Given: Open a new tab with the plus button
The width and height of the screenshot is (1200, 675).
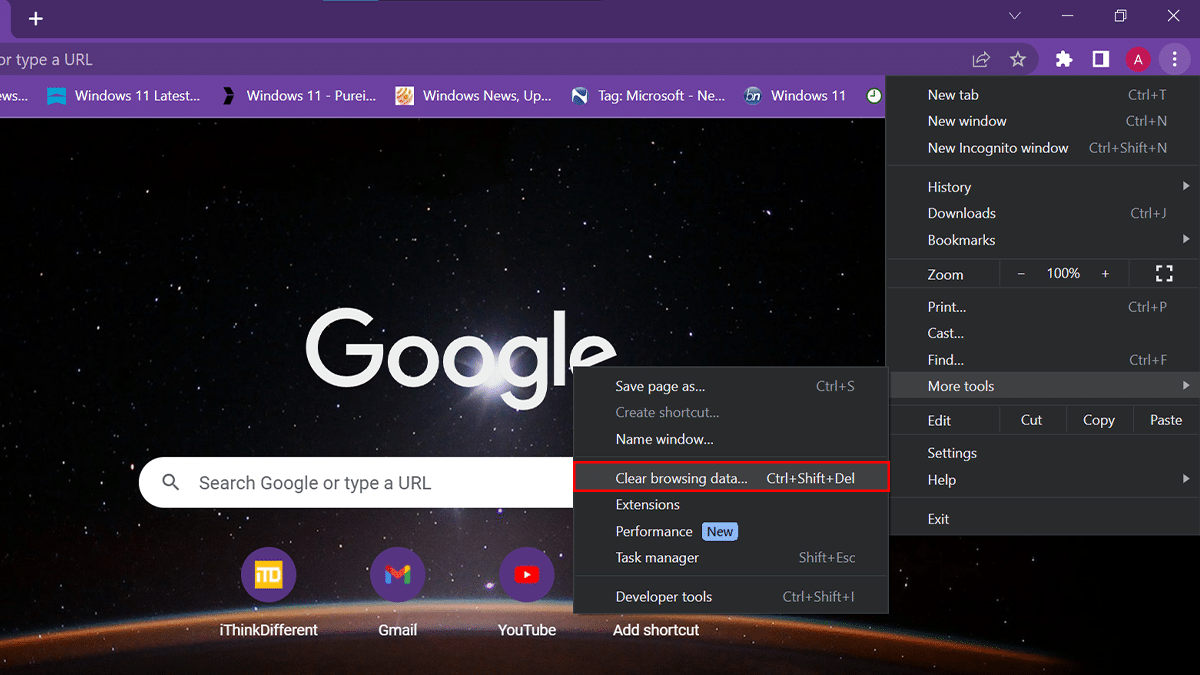Looking at the screenshot, I should tap(36, 19).
